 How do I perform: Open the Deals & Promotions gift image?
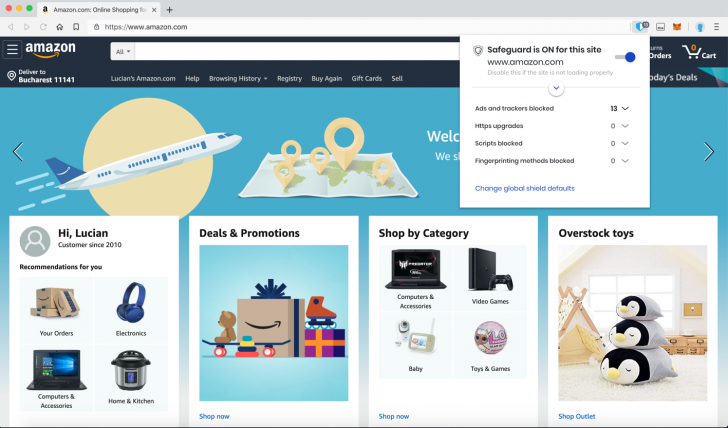(273, 323)
